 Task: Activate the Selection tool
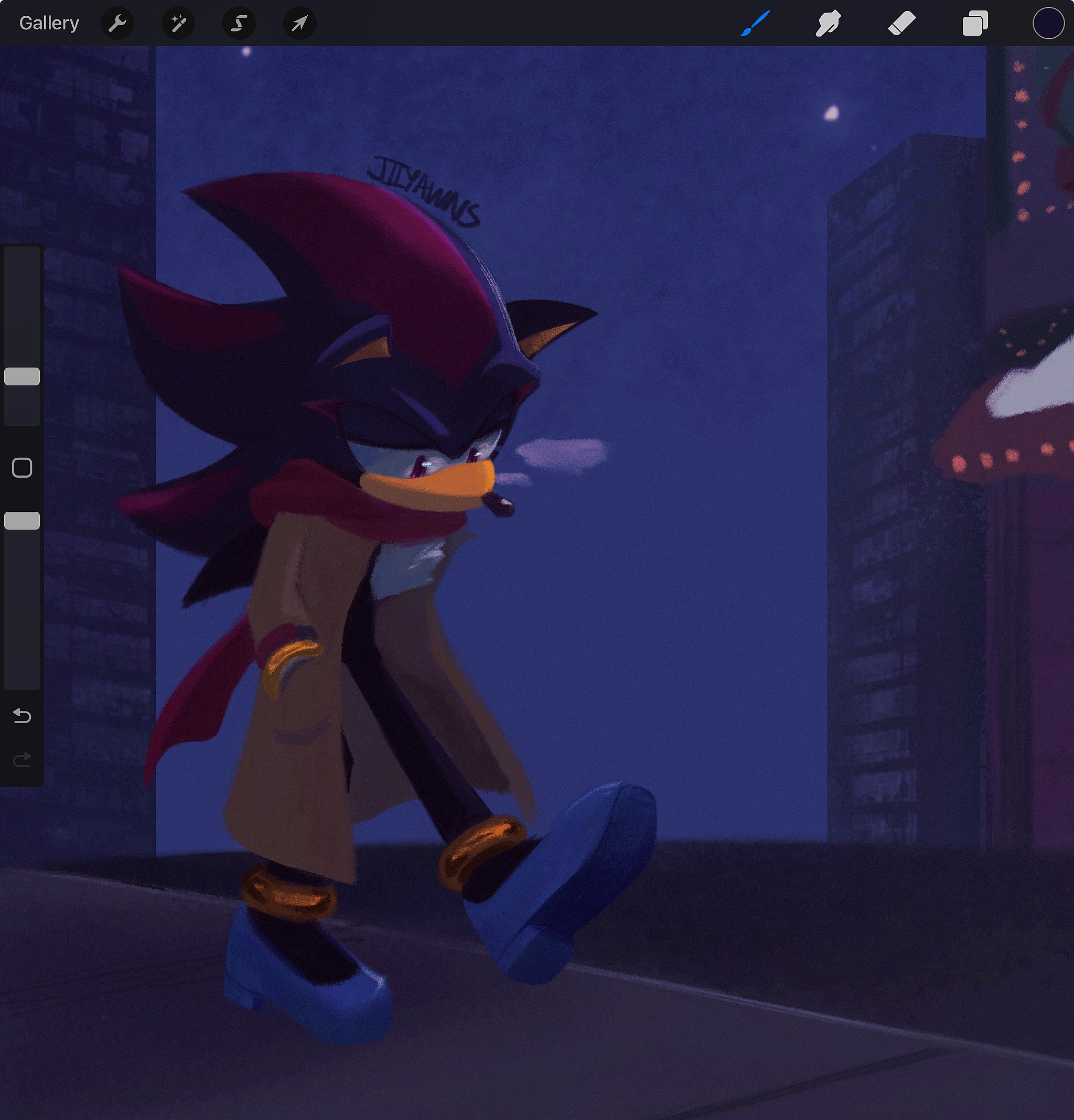coord(239,24)
